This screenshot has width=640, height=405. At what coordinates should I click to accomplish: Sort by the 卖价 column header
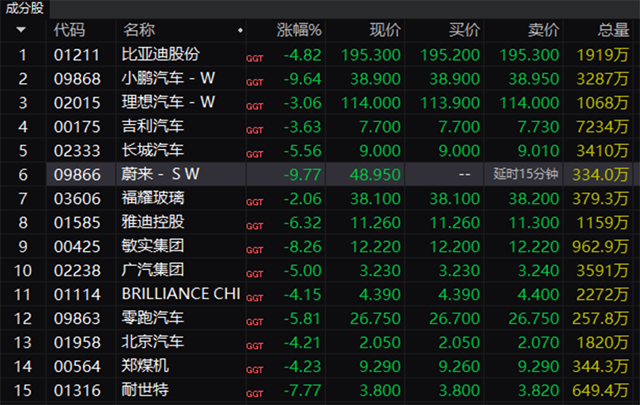(543, 30)
